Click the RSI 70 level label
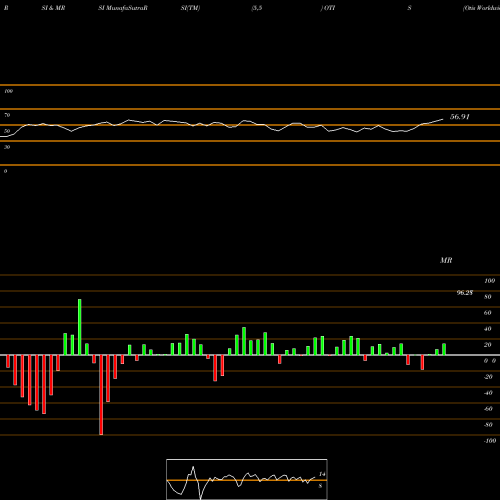500x500 pixels. point(7,115)
